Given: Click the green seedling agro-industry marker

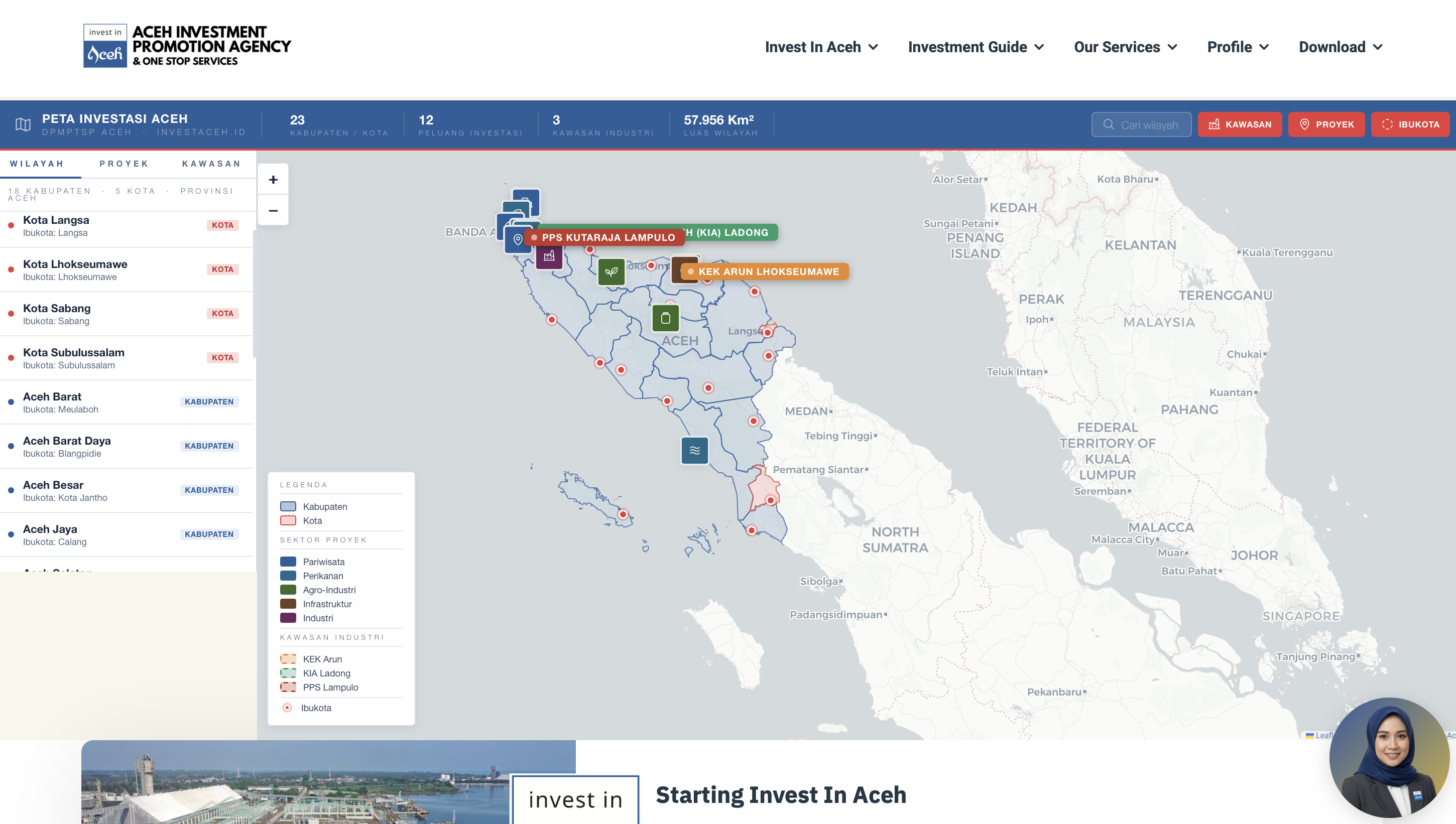Looking at the screenshot, I should [612, 271].
